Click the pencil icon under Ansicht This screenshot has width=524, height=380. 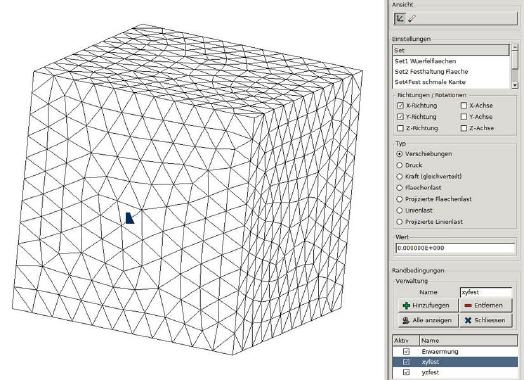click(412, 19)
